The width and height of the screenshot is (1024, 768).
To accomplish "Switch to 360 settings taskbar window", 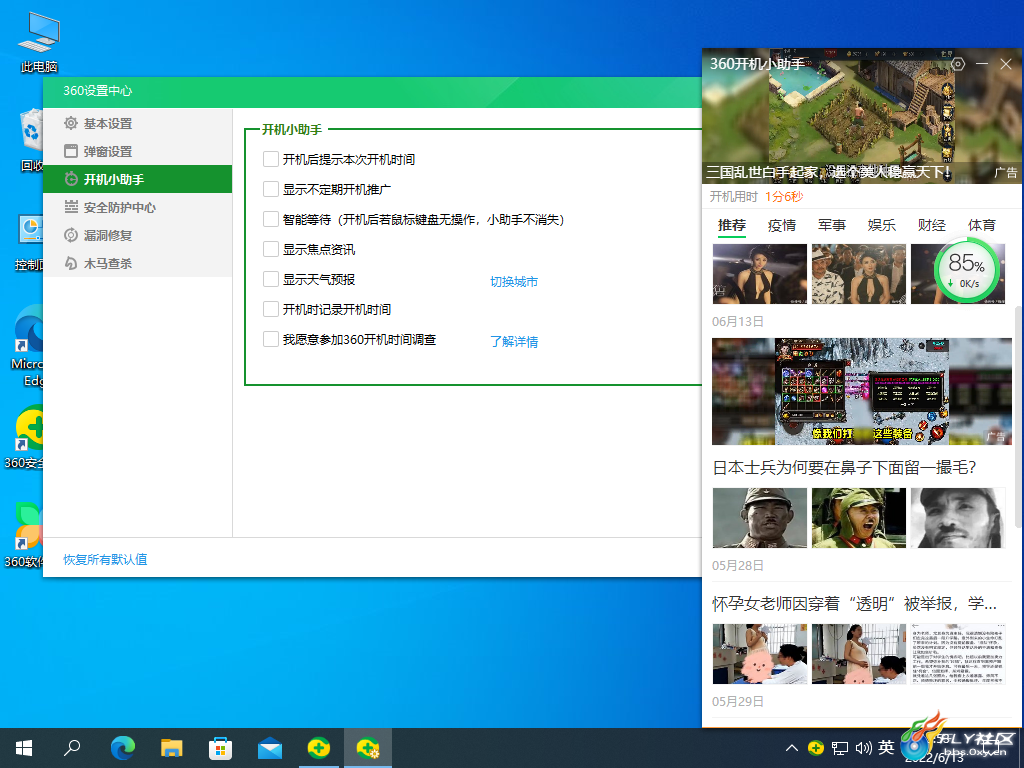I will coord(368,748).
